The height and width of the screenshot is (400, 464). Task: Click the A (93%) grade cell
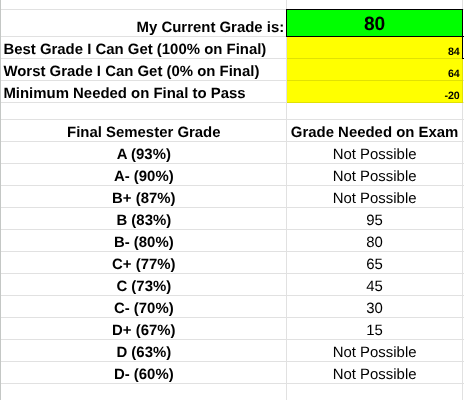[x=143, y=153]
